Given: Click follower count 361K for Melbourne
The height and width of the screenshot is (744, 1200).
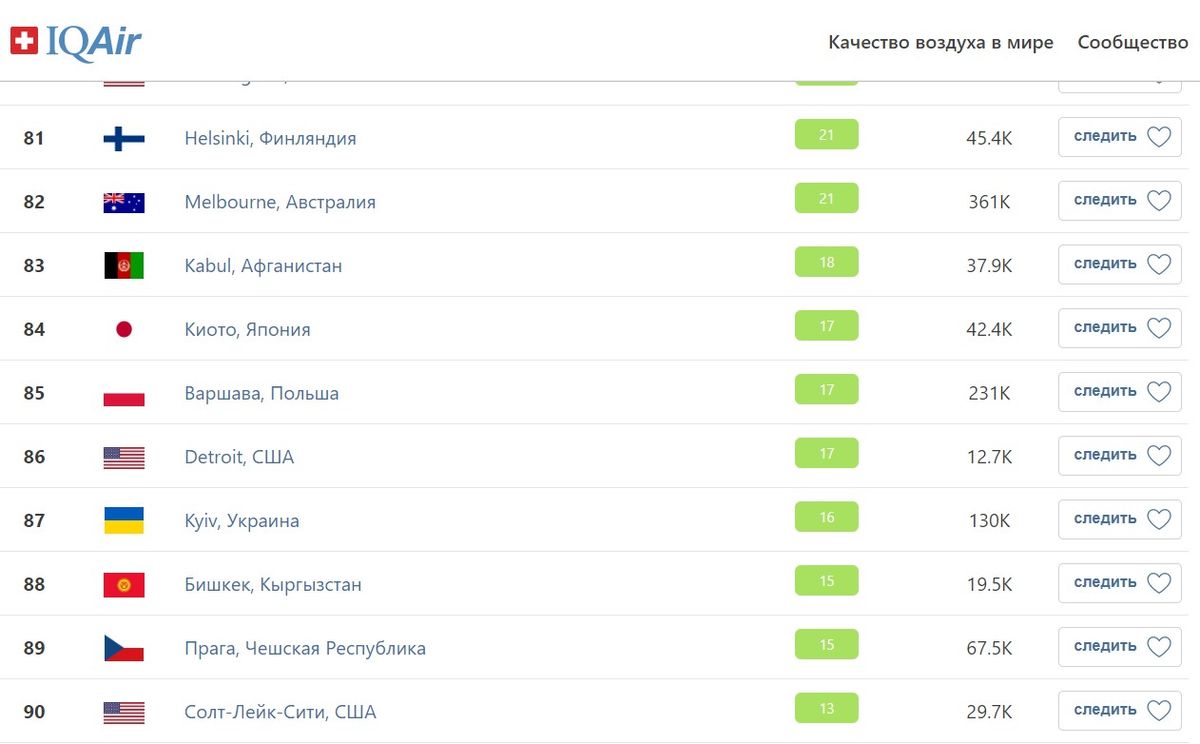Looking at the screenshot, I should point(989,202).
